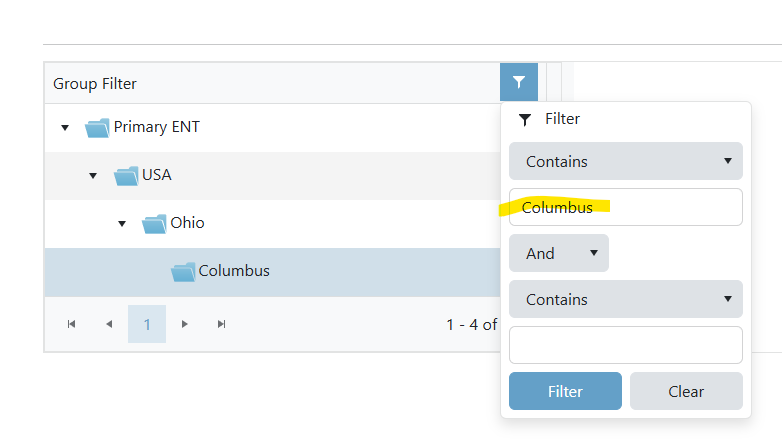Open the first Contains operator dropdown
The height and width of the screenshot is (444, 782).
pyautogui.click(x=625, y=161)
